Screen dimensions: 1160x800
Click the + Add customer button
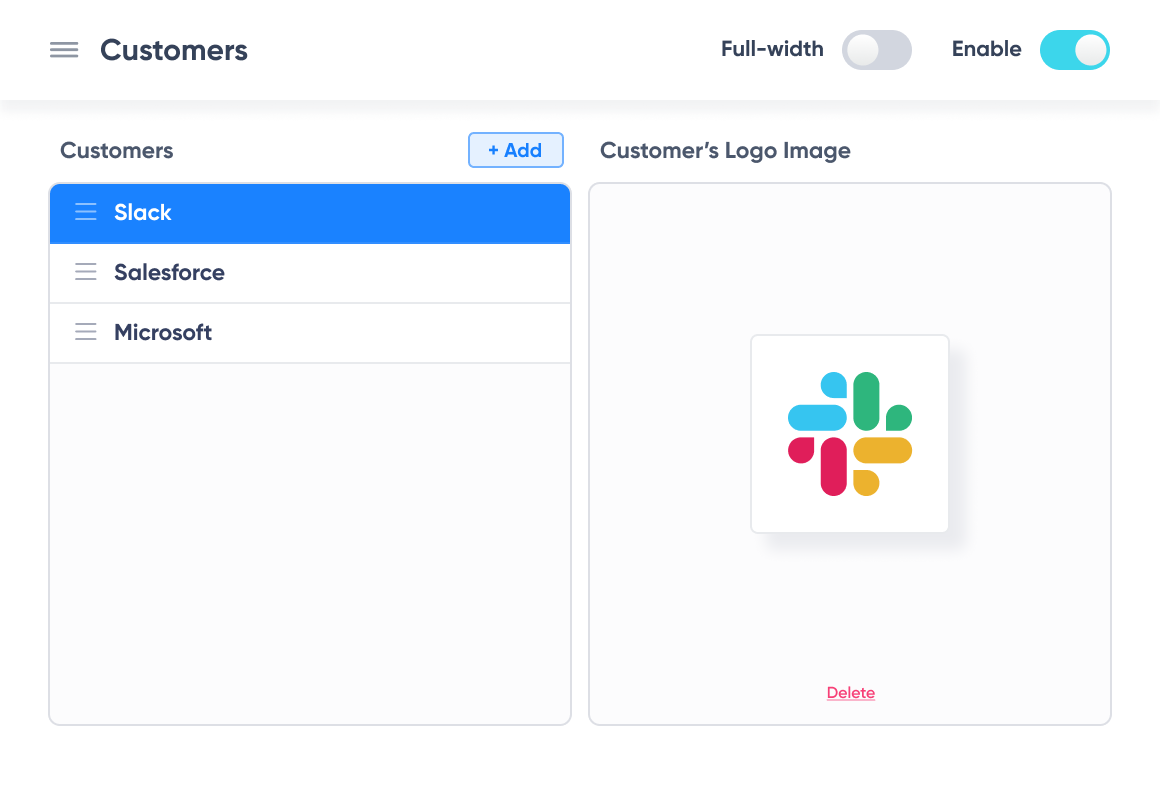(x=515, y=150)
